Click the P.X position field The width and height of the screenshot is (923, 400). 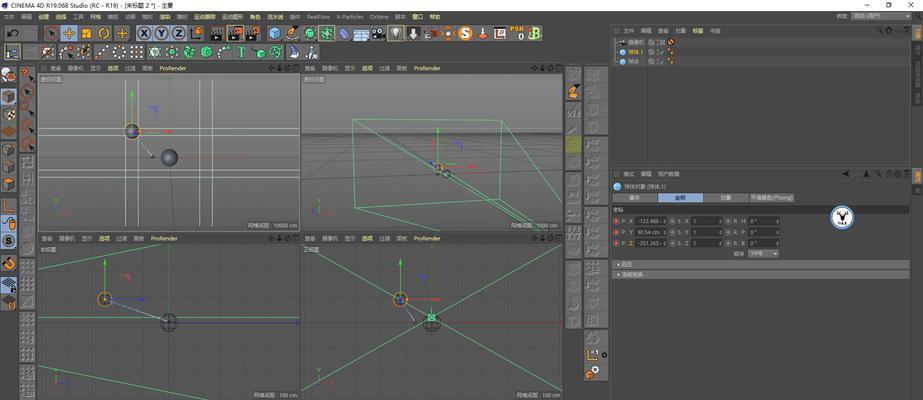(x=651, y=221)
